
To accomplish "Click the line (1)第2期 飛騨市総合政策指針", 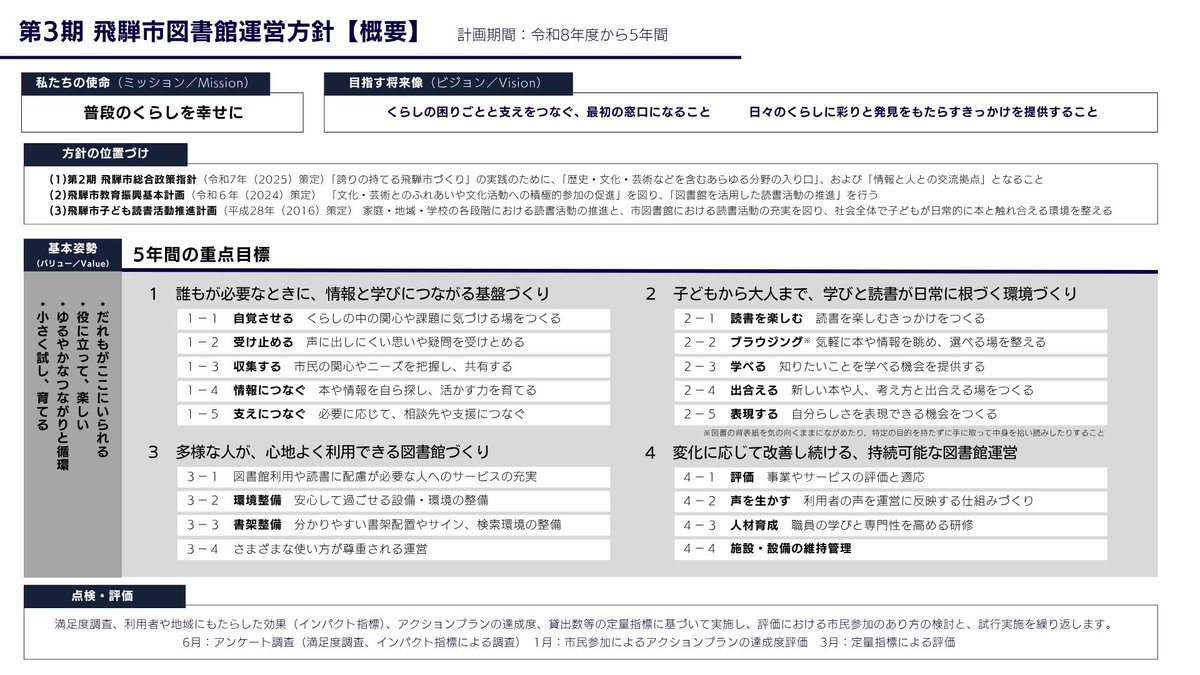I will click(x=546, y=180).
